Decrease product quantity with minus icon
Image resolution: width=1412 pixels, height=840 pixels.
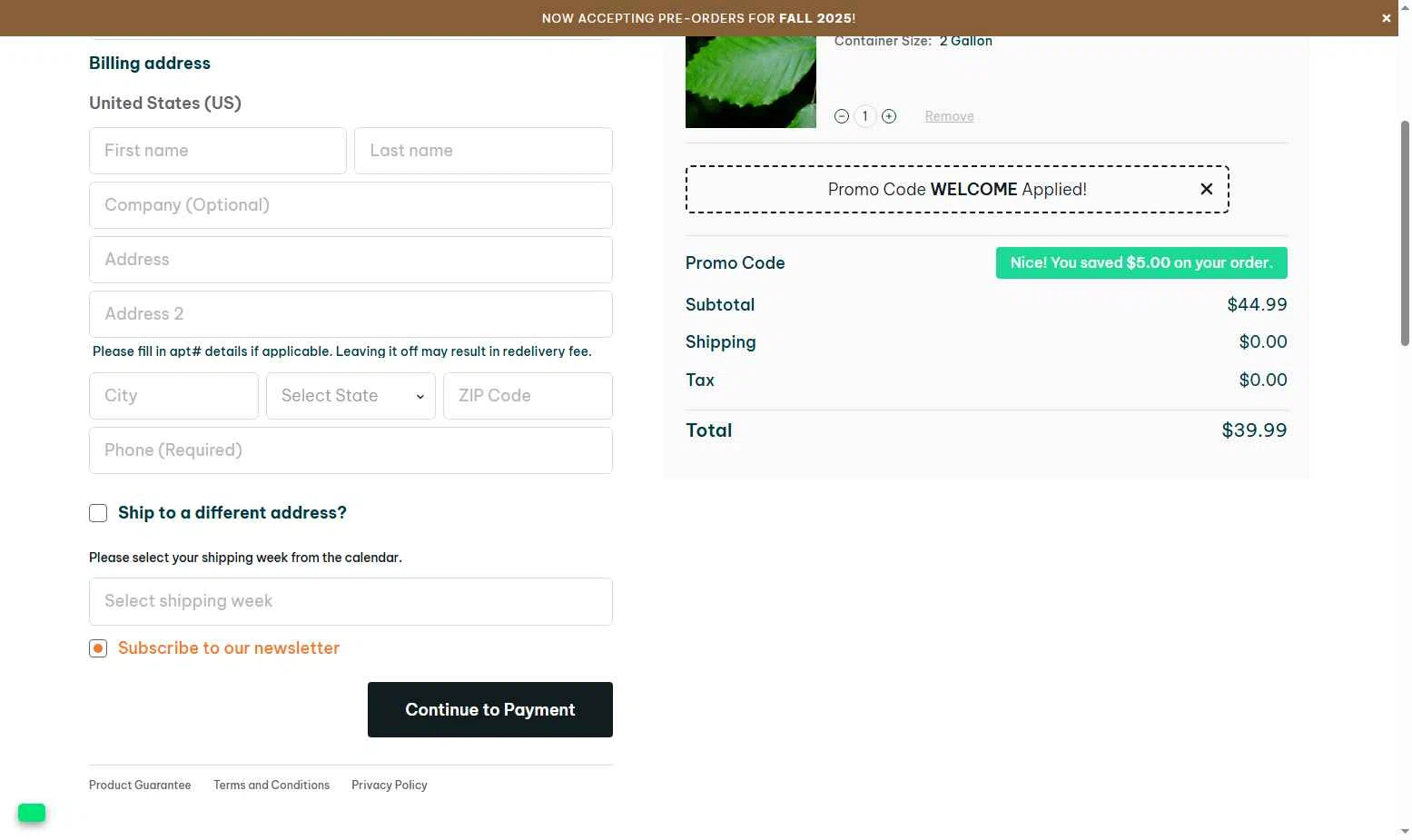click(x=842, y=116)
